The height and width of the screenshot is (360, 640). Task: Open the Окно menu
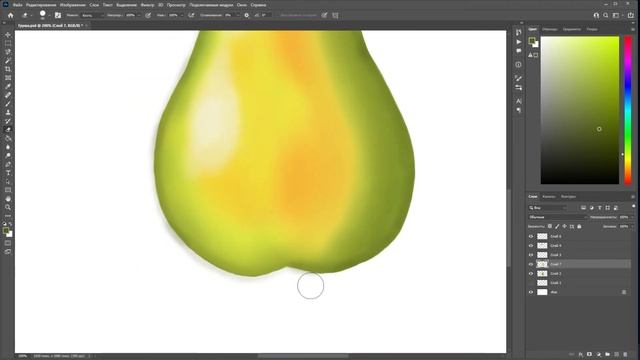point(242,5)
